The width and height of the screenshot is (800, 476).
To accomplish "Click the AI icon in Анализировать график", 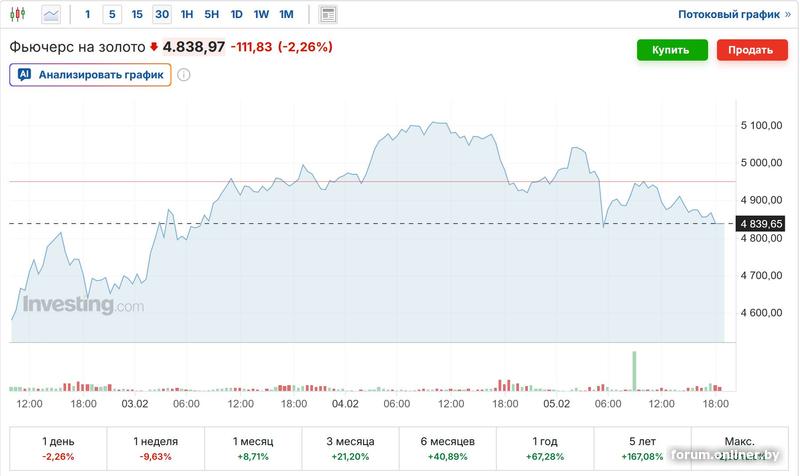I will (25, 75).
